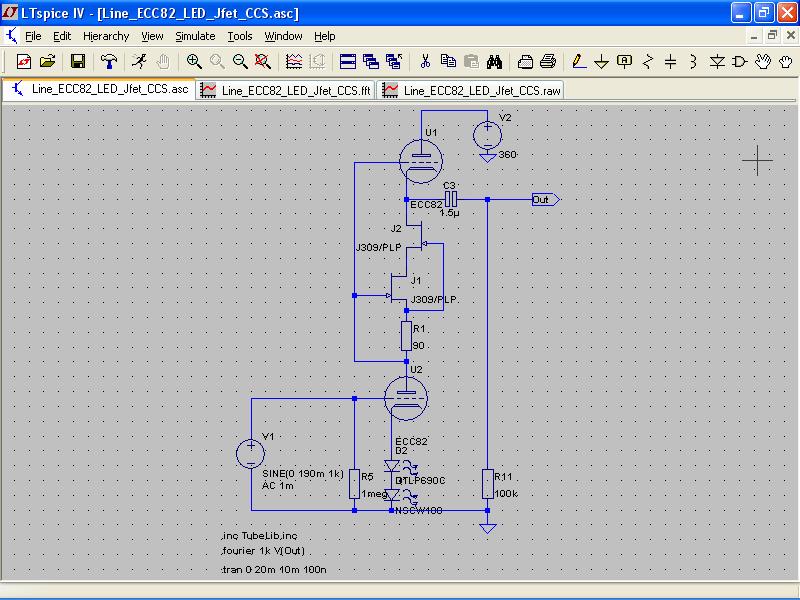Screen dimensions: 800x600
Task: Place a capacitor from the toolbar
Action: (670, 62)
